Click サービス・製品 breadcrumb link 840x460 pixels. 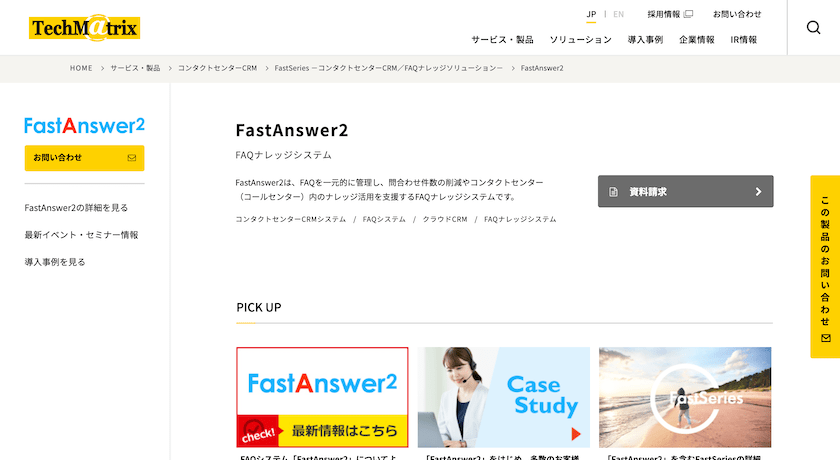pyautogui.click(x=135, y=68)
